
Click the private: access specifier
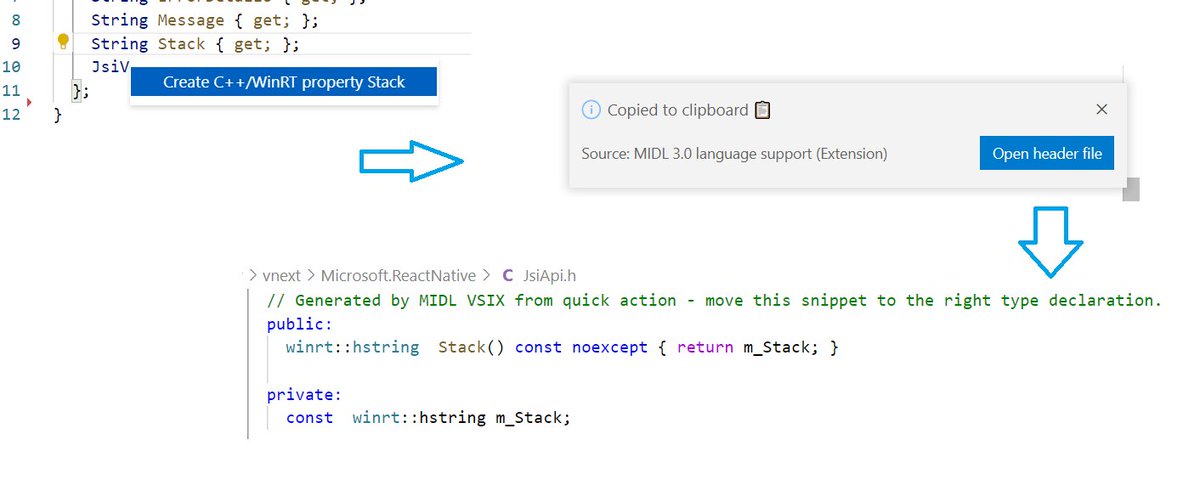304,394
